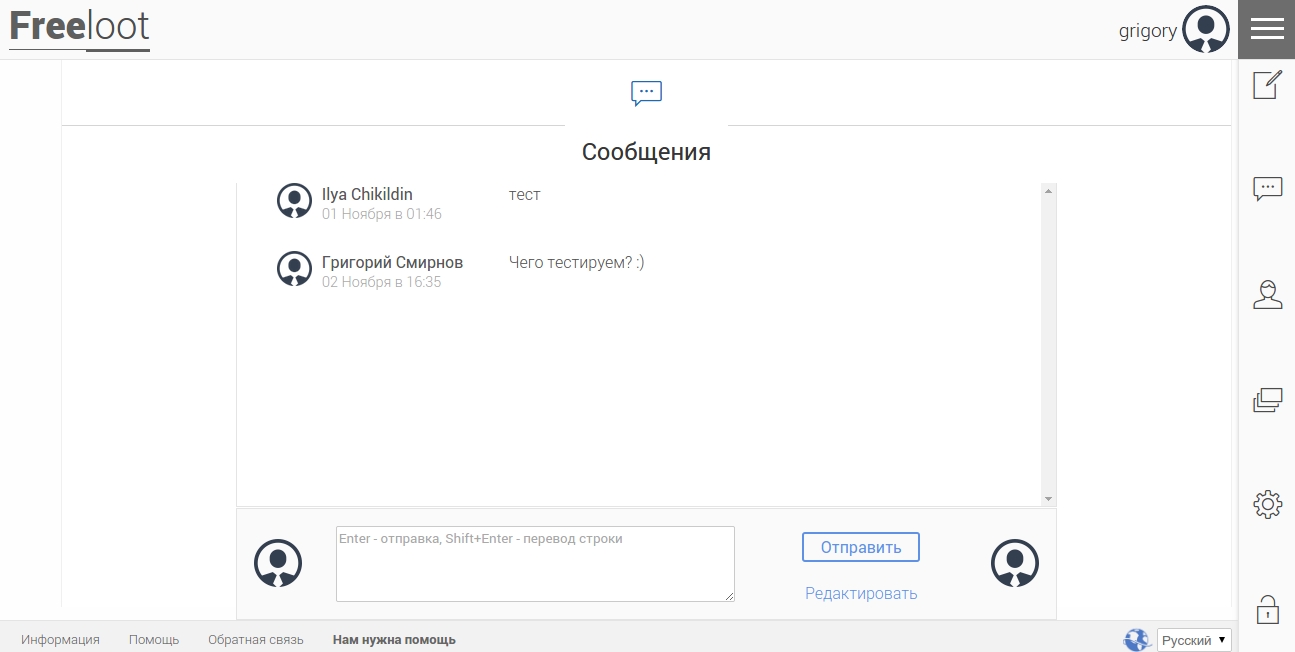Click the message text 'тест'
The image size is (1295, 652).
[524, 195]
